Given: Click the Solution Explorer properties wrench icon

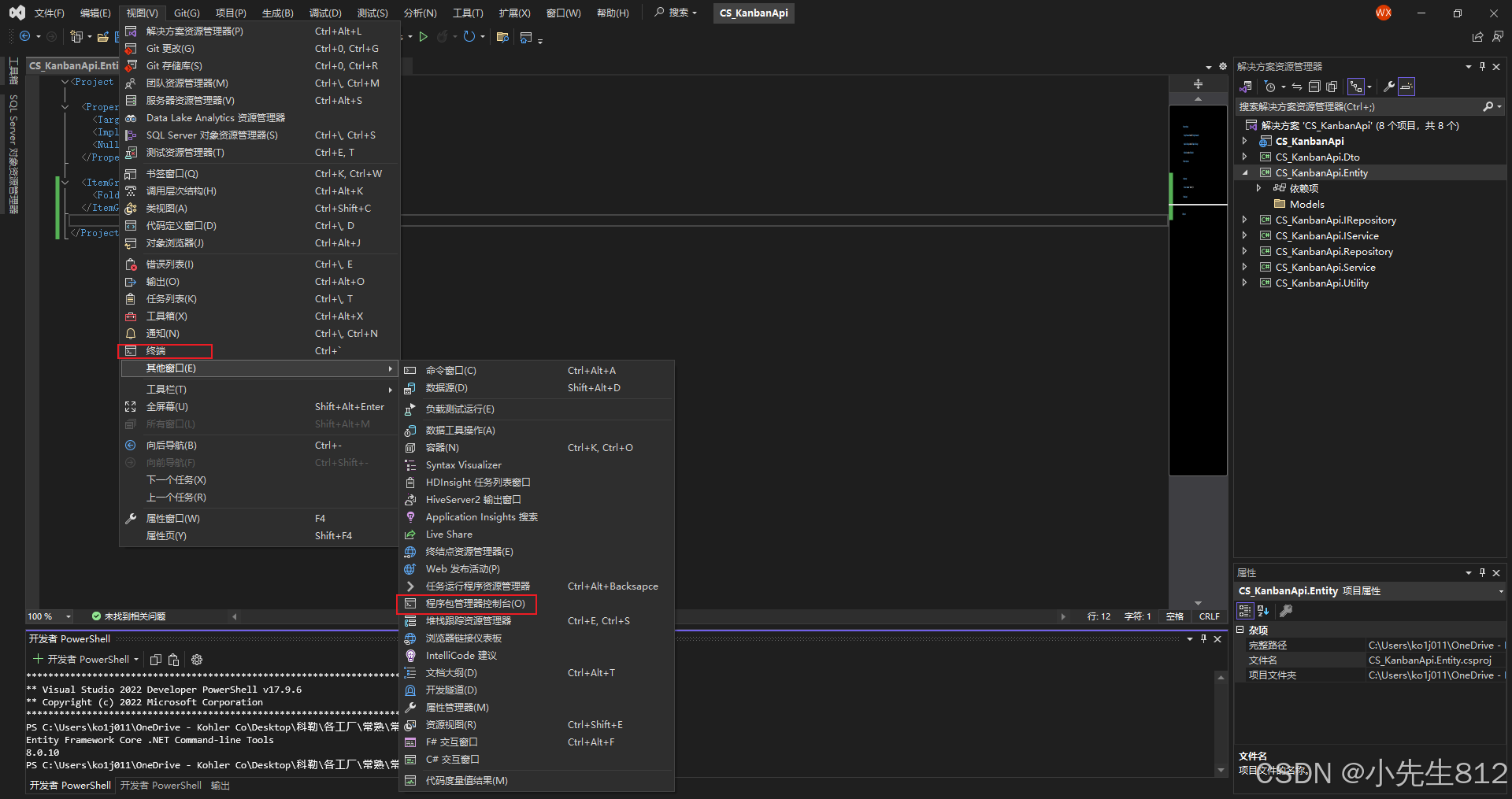Looking at the screenshot, I should [x=1389, y=87].
